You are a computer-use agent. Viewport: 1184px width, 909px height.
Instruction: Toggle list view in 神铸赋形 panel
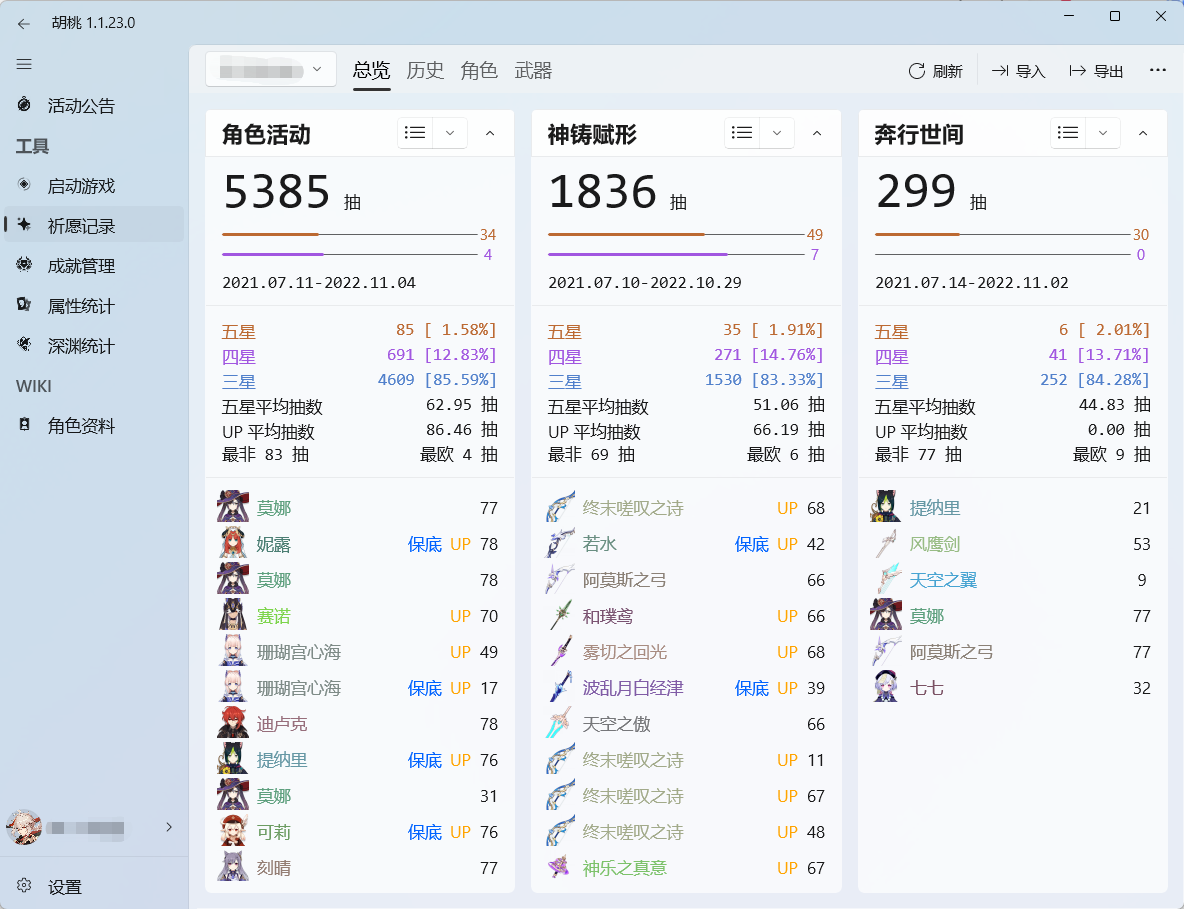742,133
